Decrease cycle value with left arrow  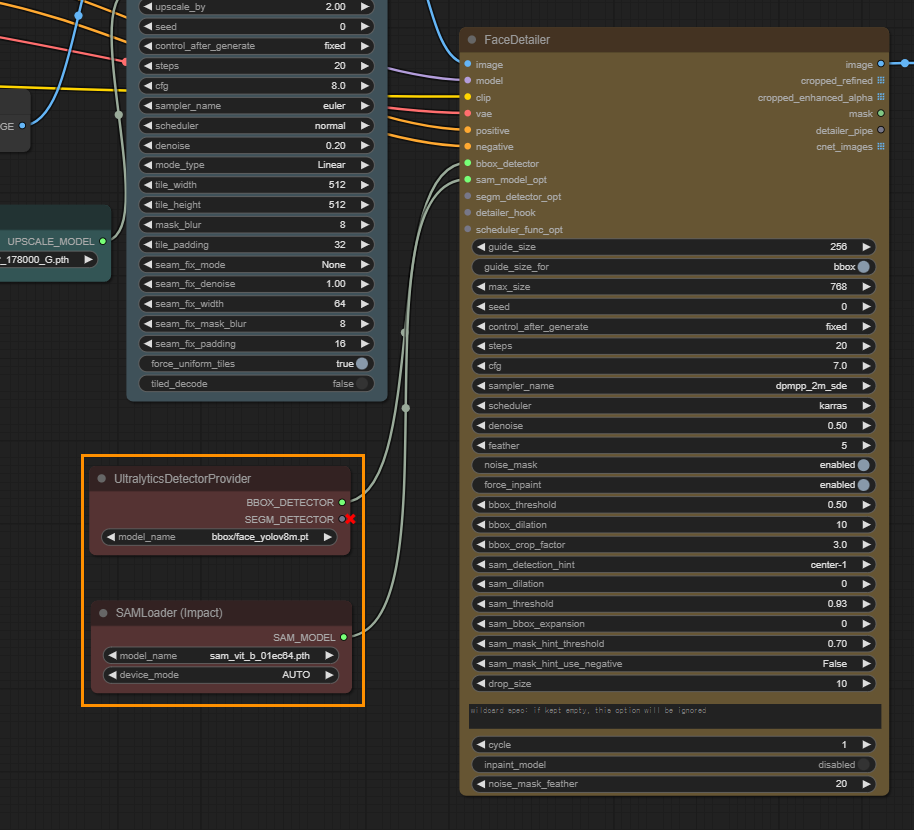pos(481,745)
